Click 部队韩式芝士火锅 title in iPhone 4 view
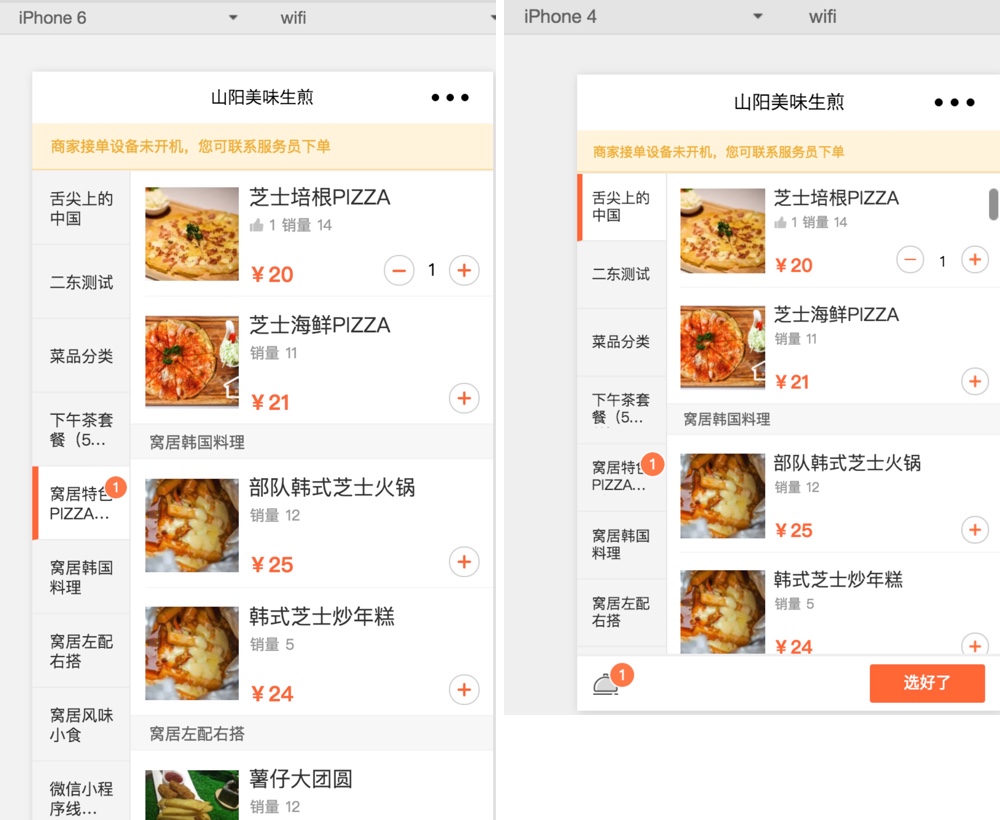The image size is (1000, 820). pyautogui.click(x=847, y=463)
